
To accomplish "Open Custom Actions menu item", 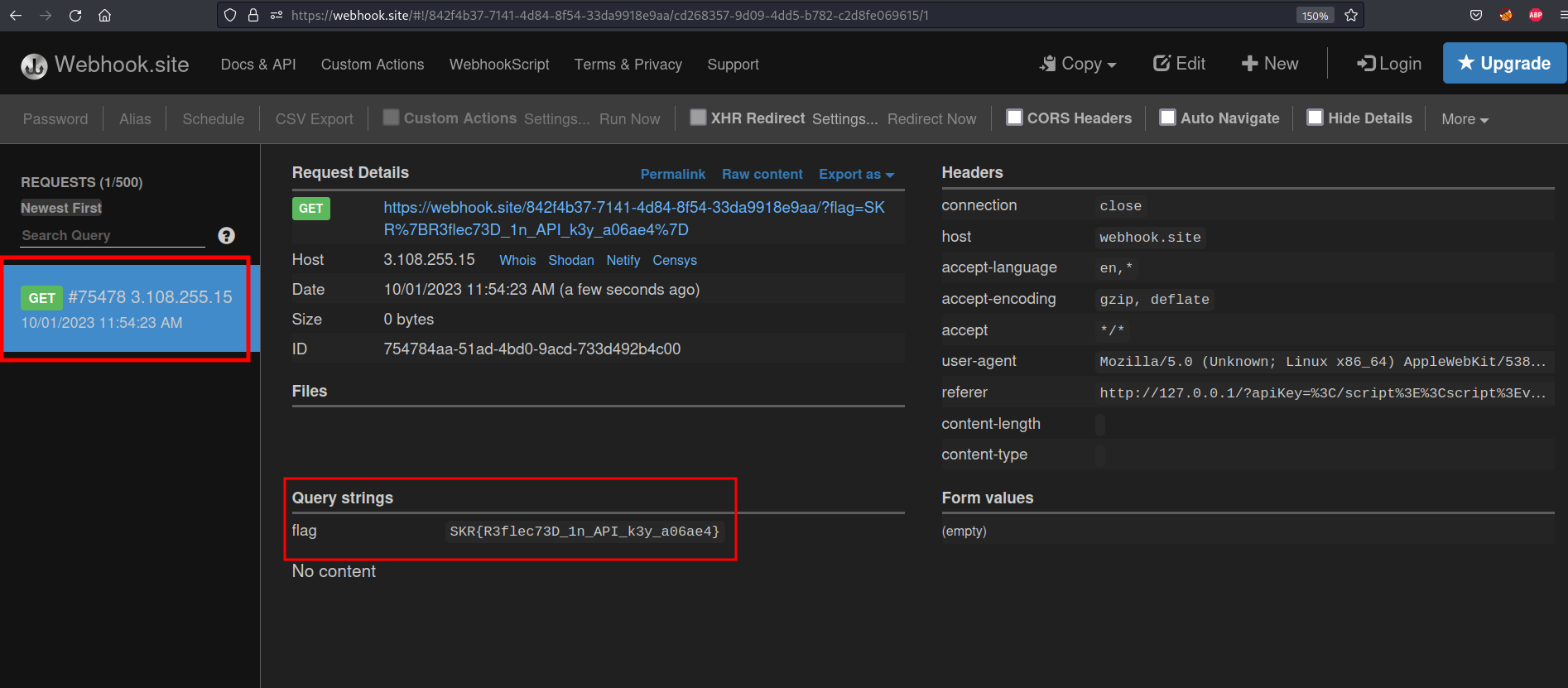I will pos(373,65).
